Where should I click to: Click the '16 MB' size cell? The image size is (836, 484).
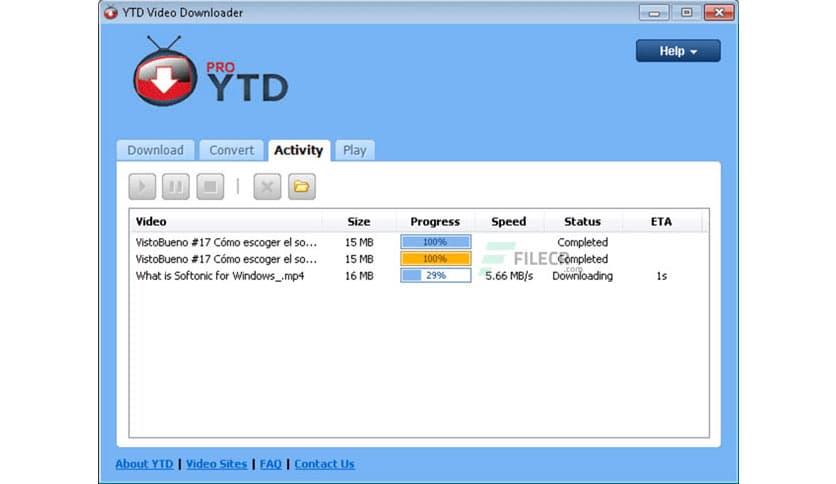point(359,276)
